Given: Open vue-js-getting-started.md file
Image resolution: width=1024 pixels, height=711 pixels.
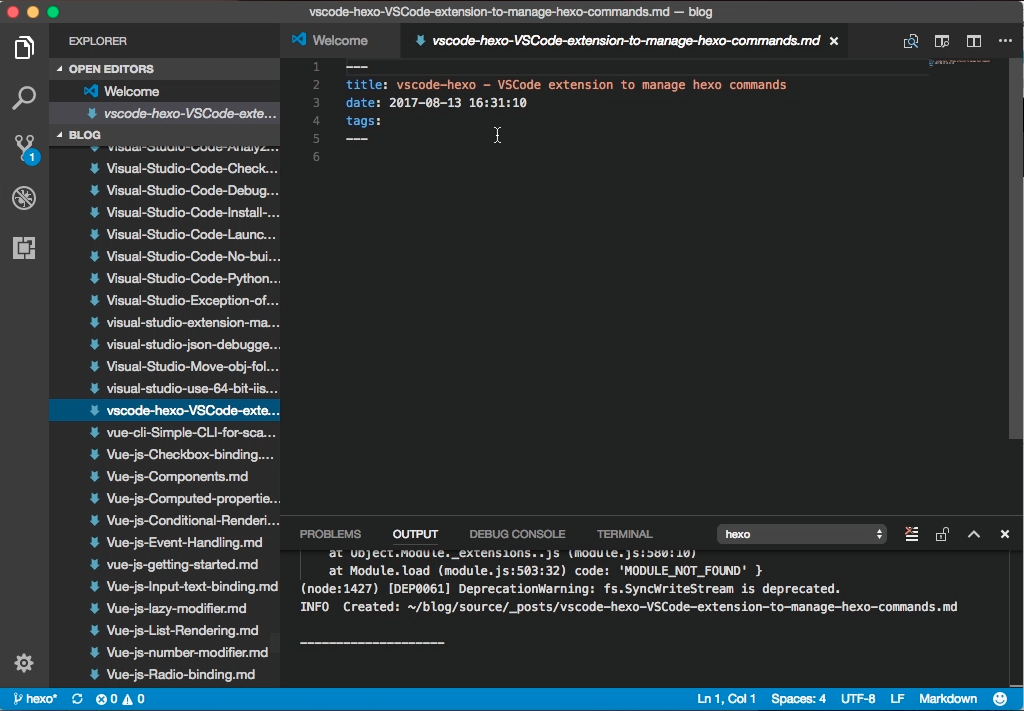Looking at the screenshot, I should [165, 564].
